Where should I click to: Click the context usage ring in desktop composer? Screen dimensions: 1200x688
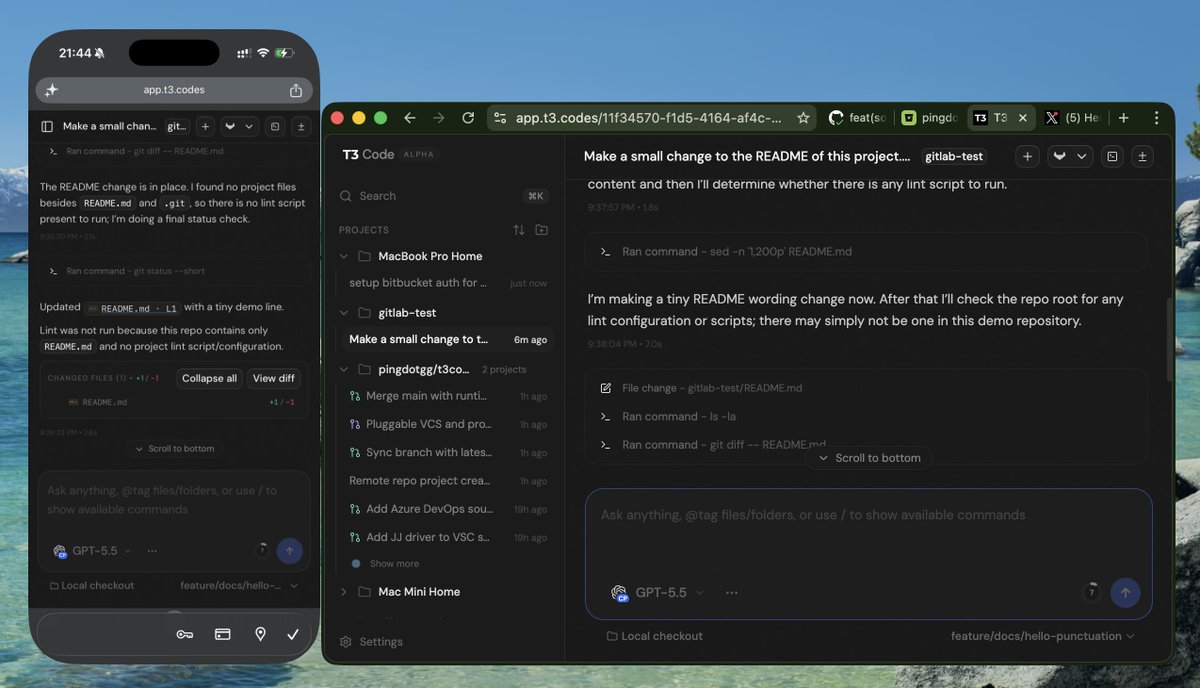point(1091,592)
